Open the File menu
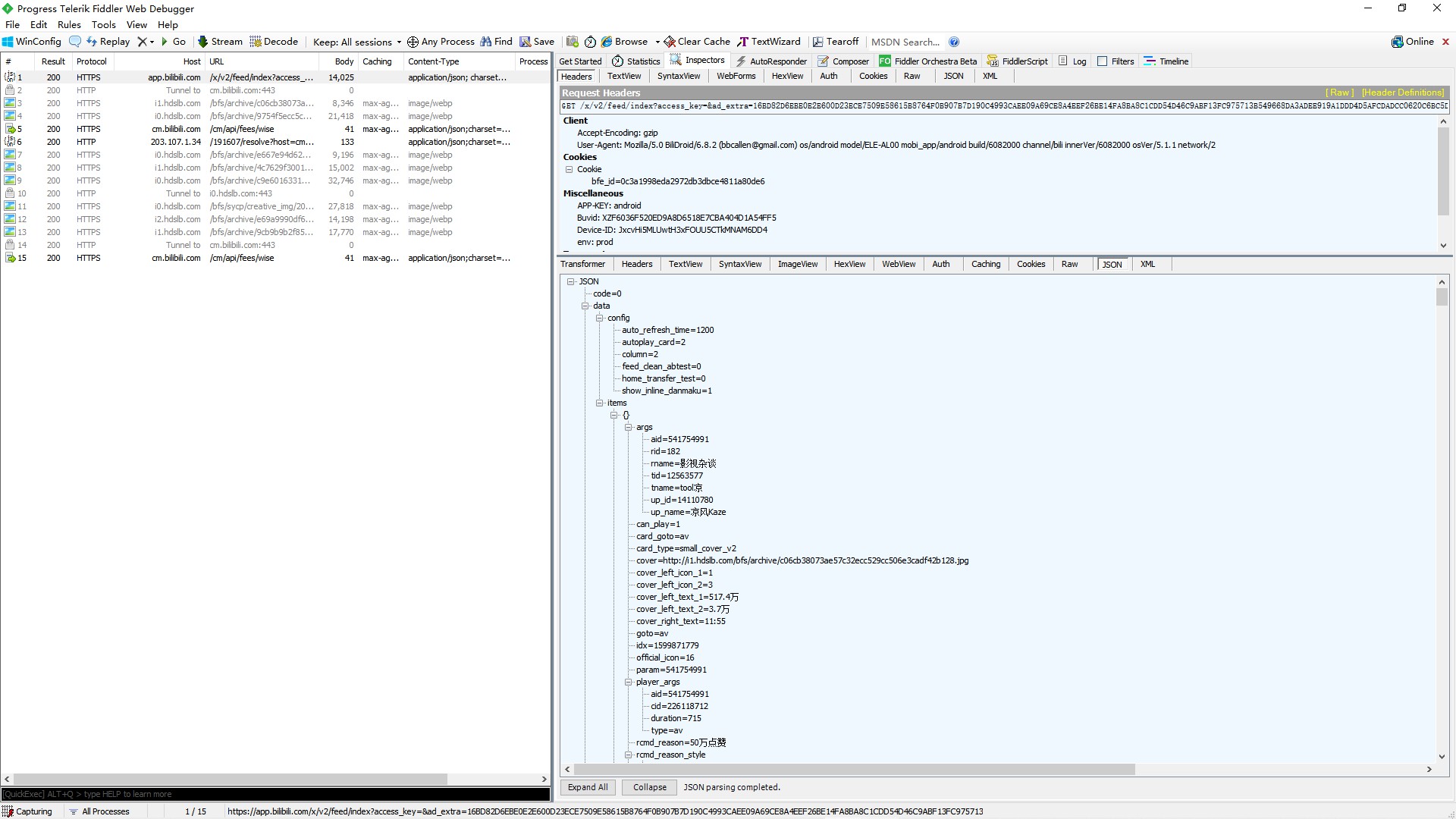This screenshot has height=819, width=1456. [12, 24]
